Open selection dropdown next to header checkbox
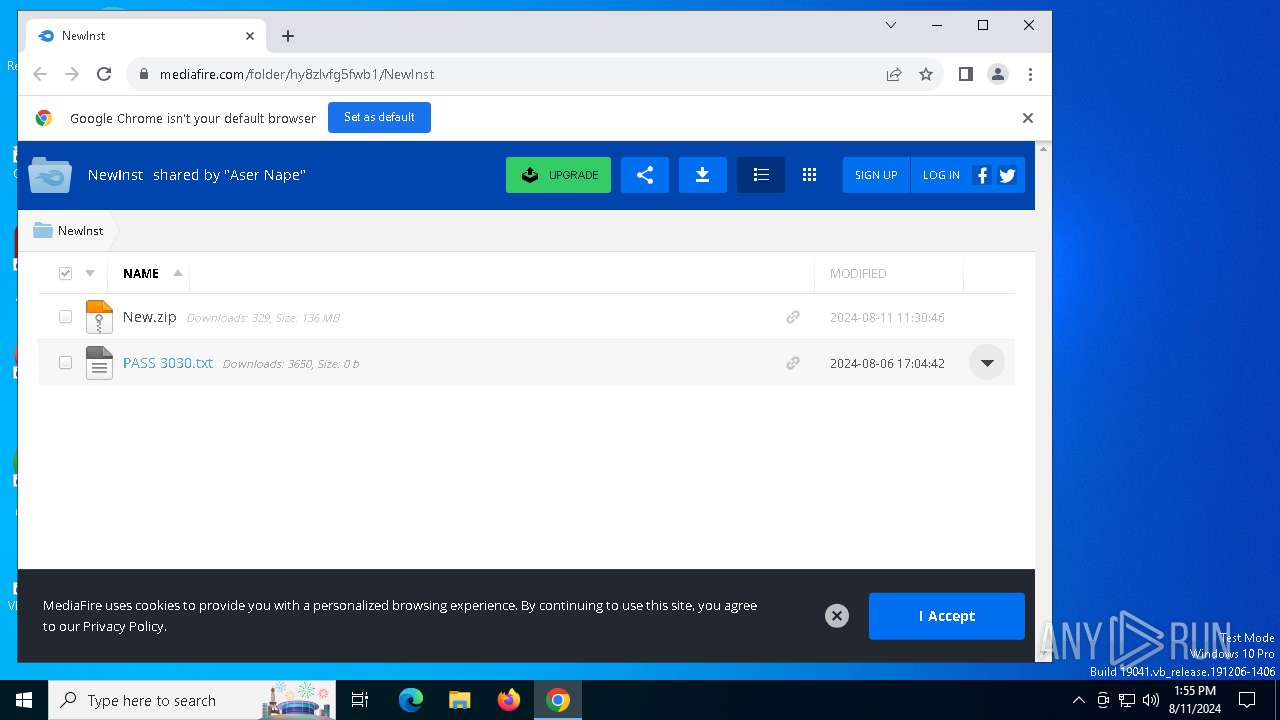This screenshot has height=720, width=1280. point(90,273)
